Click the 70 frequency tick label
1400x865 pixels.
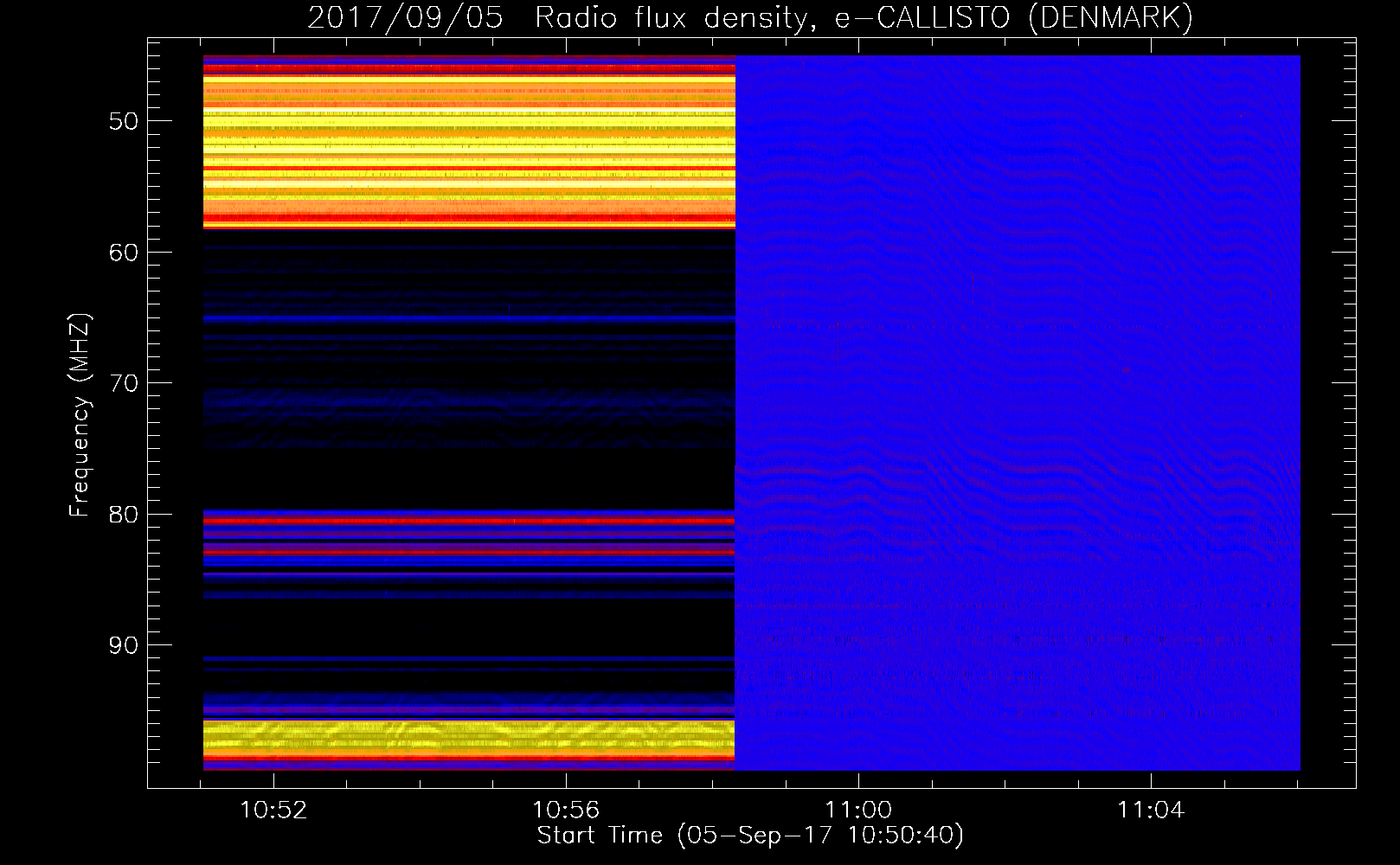tap(124, 383)
